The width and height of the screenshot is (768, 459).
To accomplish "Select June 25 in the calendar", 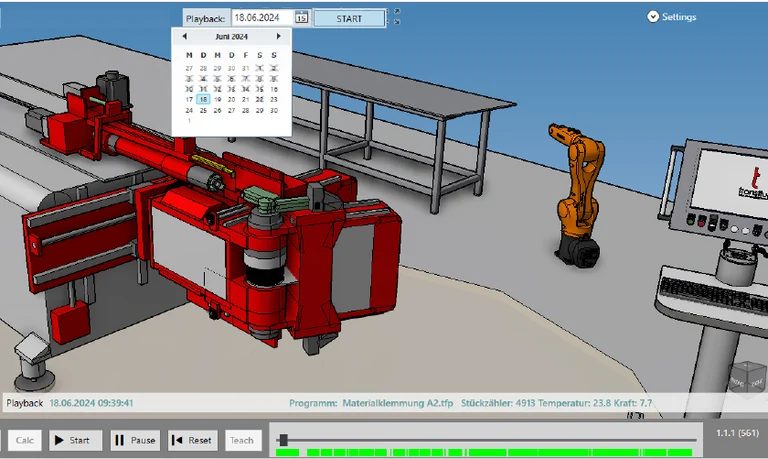I will [204, 110].
